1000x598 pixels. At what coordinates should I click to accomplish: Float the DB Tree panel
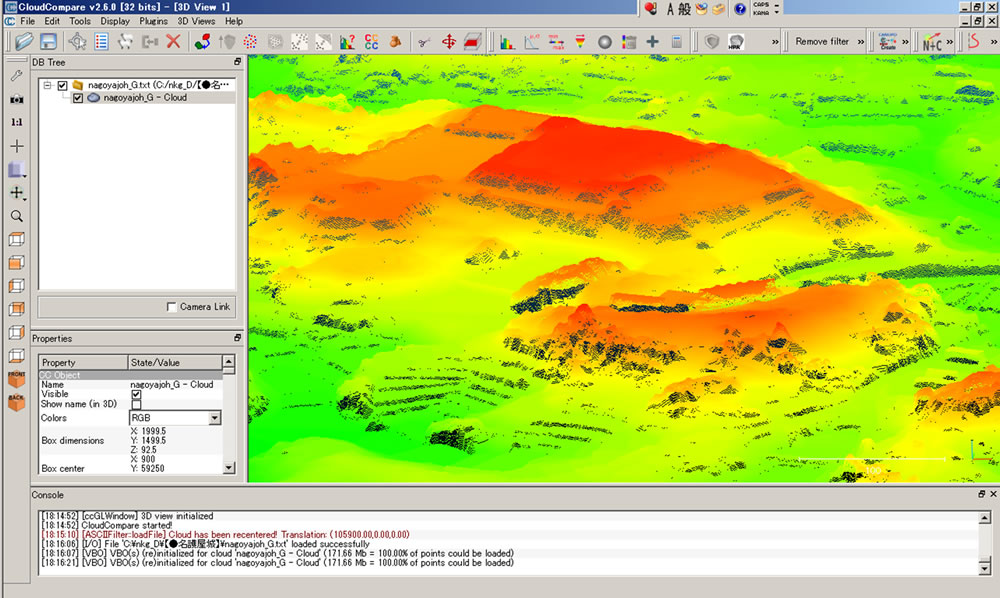tap(237, 62)
